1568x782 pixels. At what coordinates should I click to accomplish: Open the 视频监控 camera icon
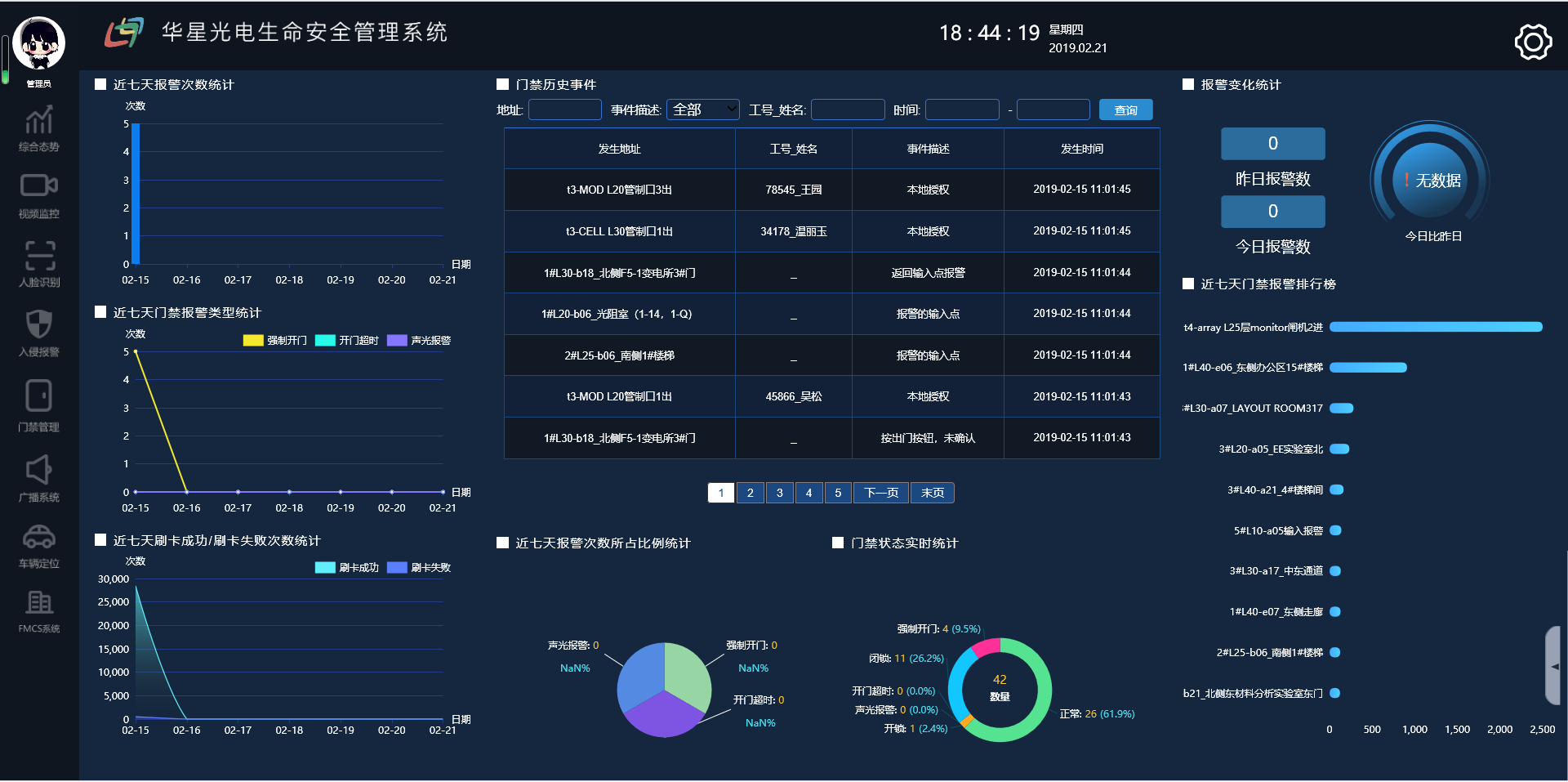(38, 185)
